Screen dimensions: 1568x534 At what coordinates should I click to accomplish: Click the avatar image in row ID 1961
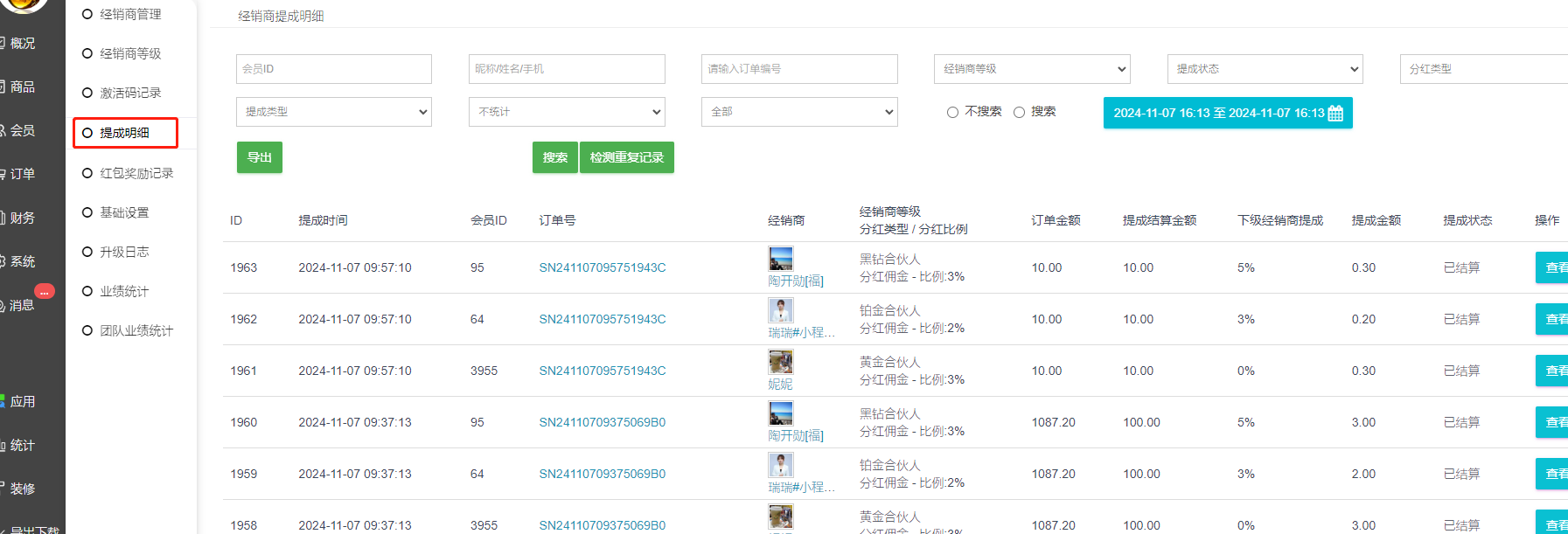pos(780,362)
